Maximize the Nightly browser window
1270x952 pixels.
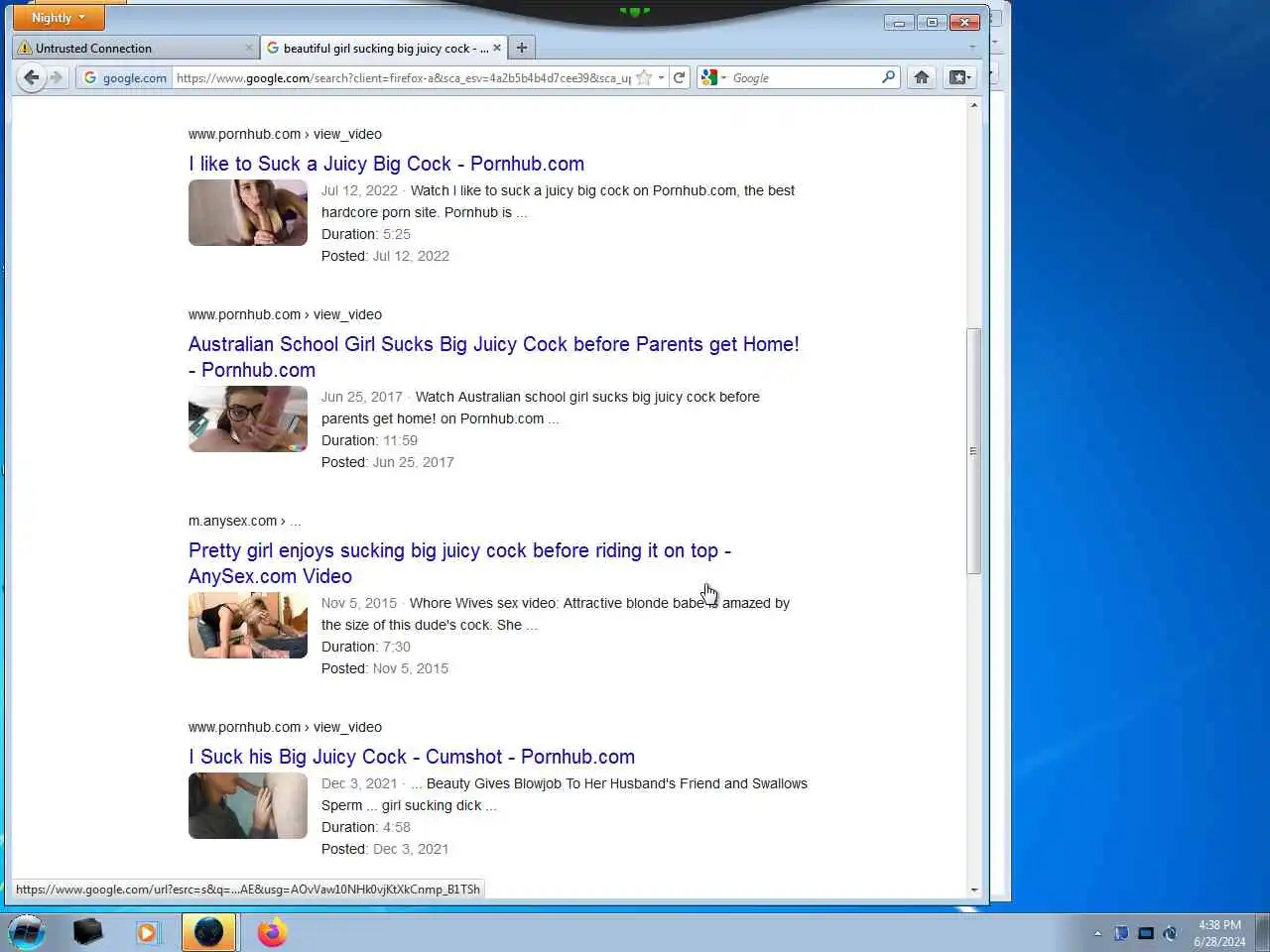point(932,22)
